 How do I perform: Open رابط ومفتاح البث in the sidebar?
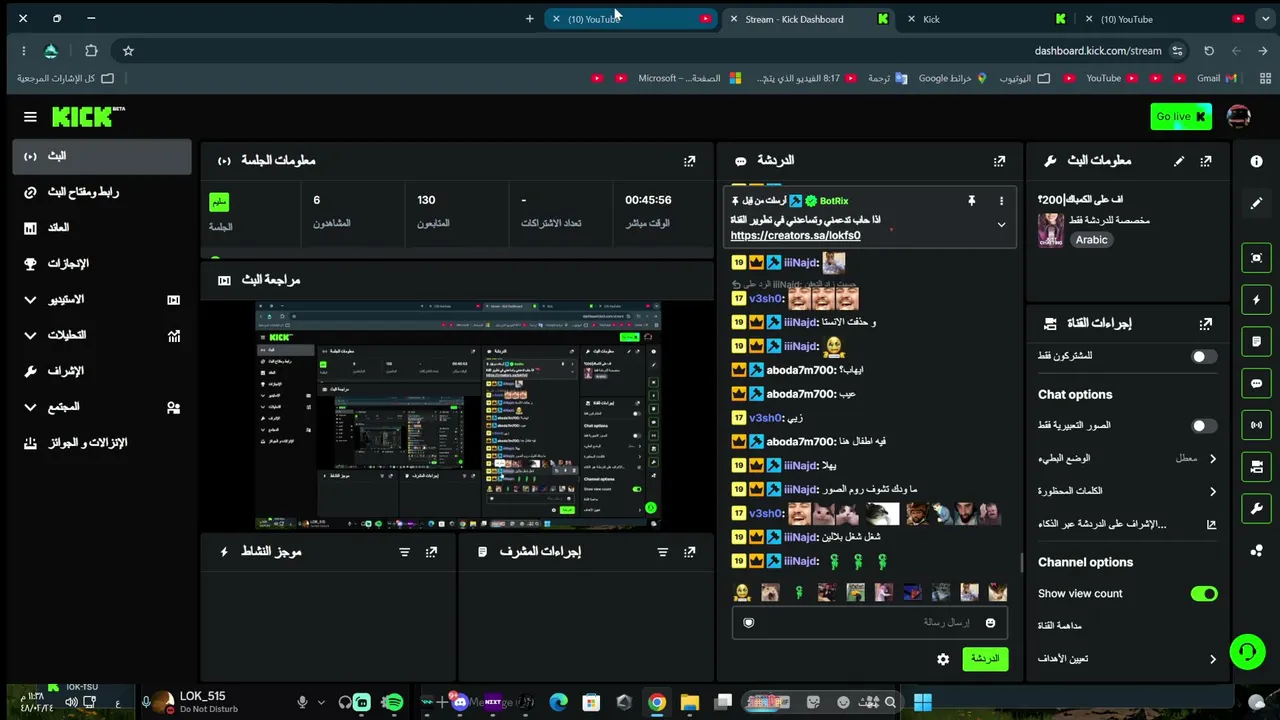[x=101, y=192]
